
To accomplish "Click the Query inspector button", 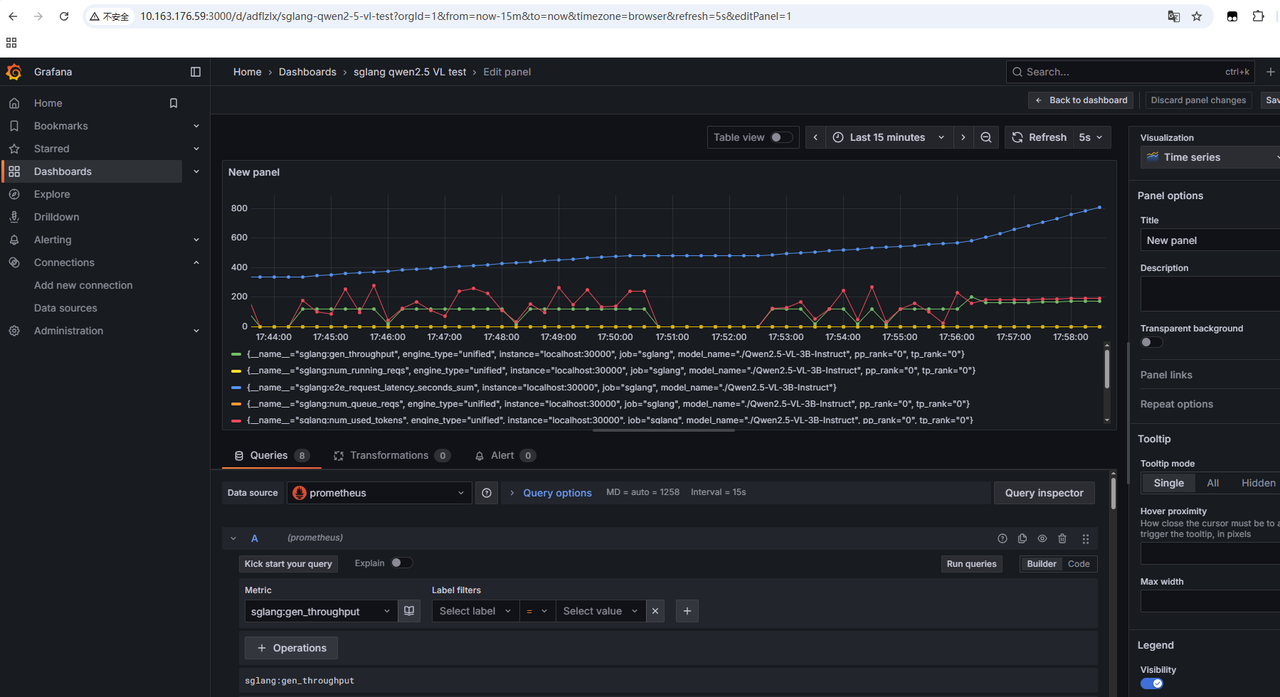I will coord(1044,493).
